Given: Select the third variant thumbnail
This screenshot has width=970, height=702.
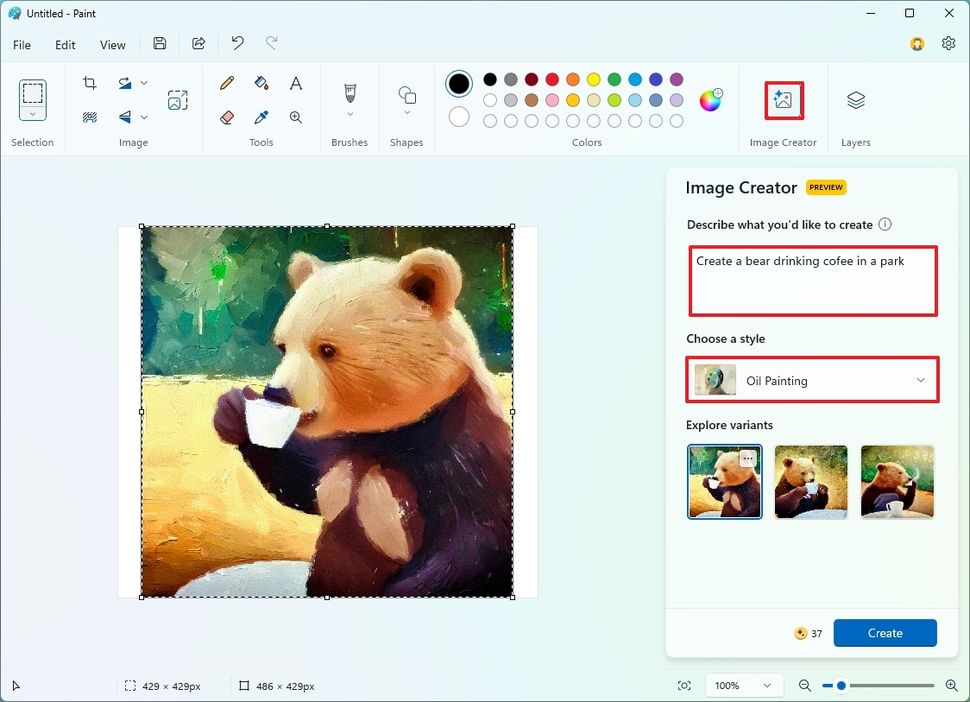Looking at the screenshot, I should (x=896, y=481).
